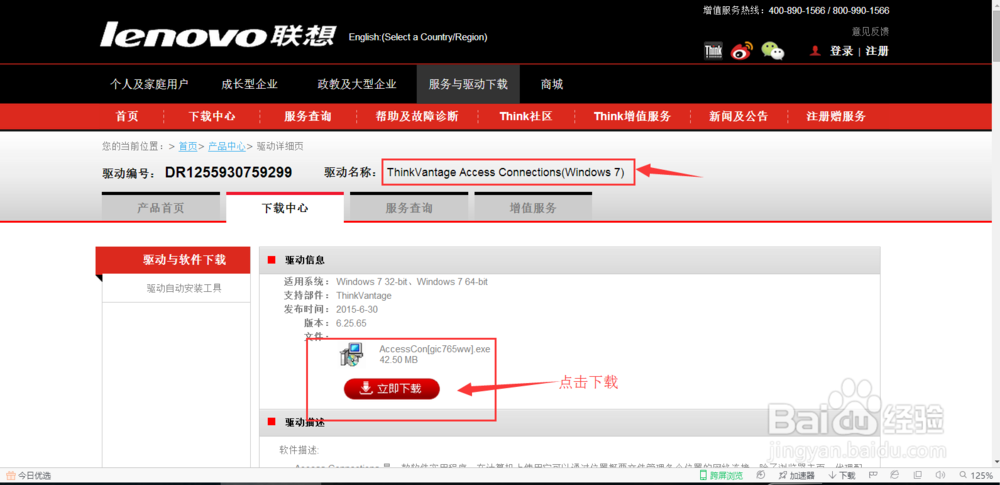Click the AccessCon installer file icon
The image size is (1000, 485).
pyautogui.click(x=351, y=354)
